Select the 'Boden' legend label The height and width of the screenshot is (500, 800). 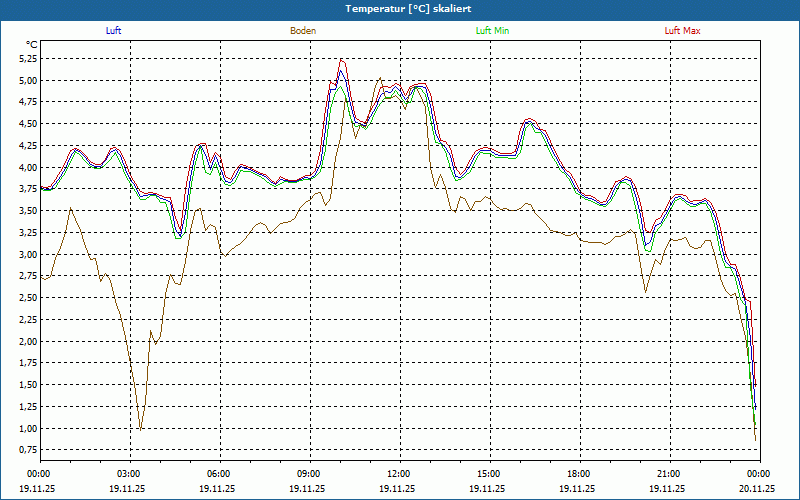point(303,31)
